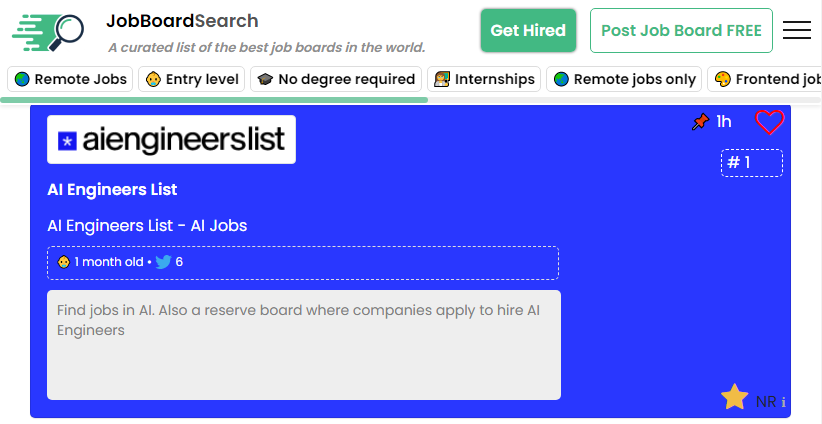Select the Frontend jobs filter tag
Image resolution: width=822 pixels, height=424 pixels.
(767, 79)
